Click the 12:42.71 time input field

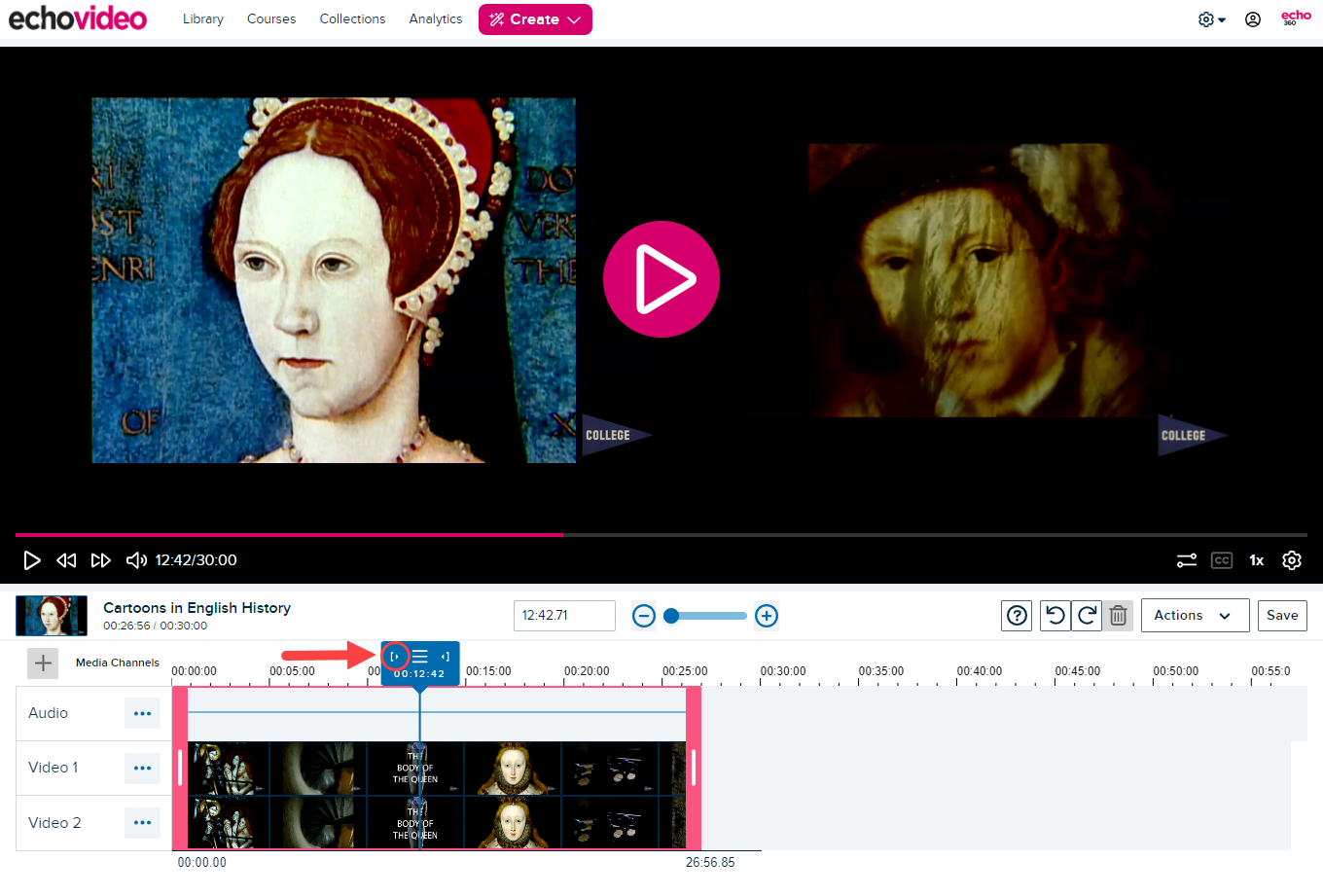[x=564, y=616]
